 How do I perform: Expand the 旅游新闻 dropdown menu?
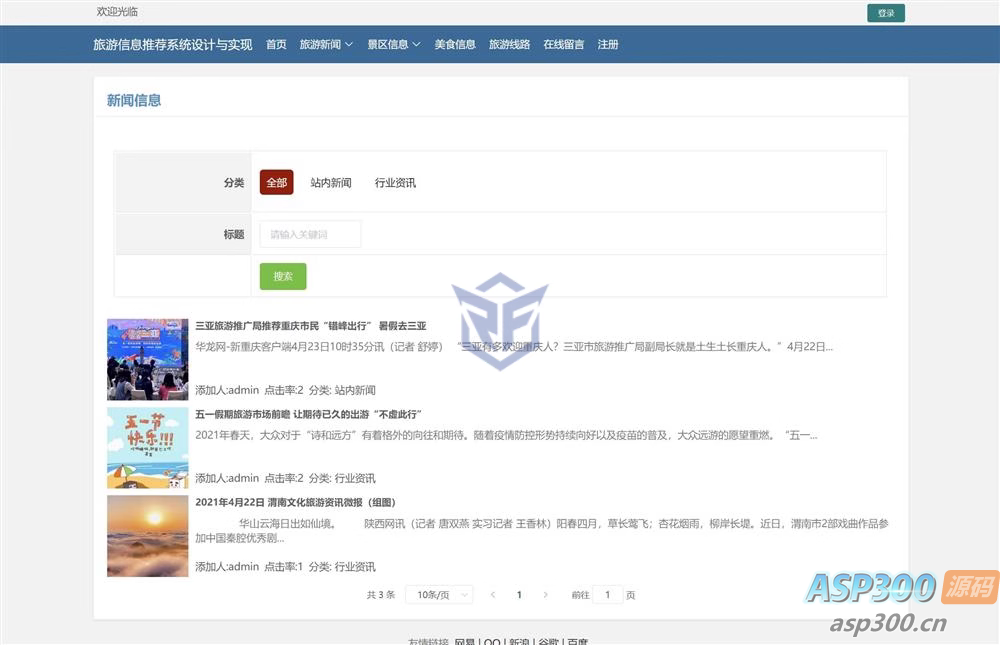[x=326, y=44]
